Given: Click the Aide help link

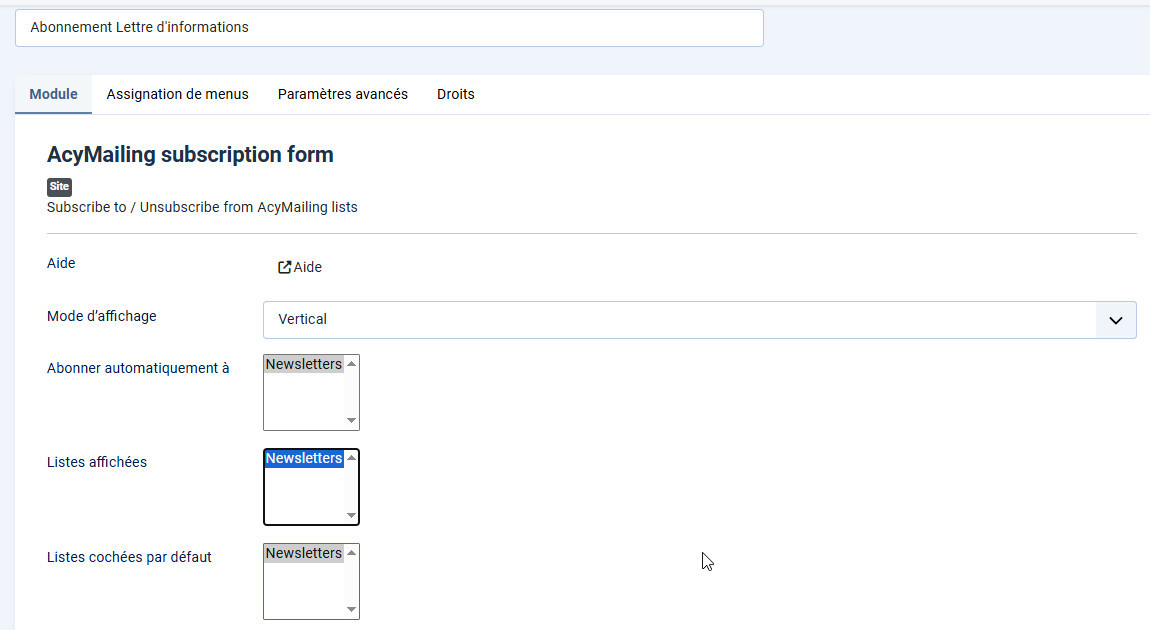Looking at the screenshot, I should (x=307, y=267).
